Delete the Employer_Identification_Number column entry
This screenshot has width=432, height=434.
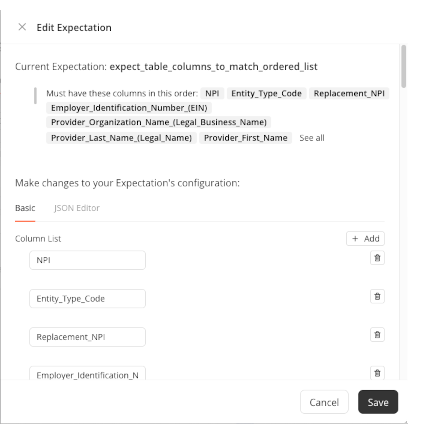pyautogui.click(x=377, y=373)
